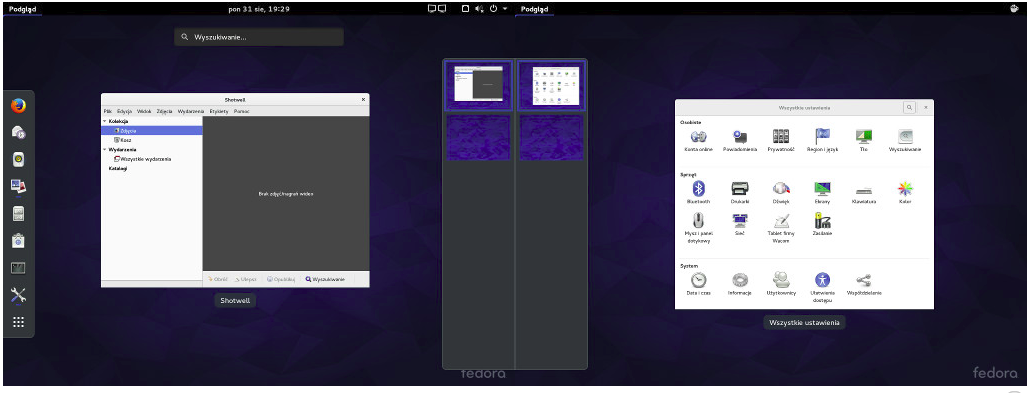This screenshot has width=1032, height=393.
Task: Open Mysz i panel dotykowy settings
Action: [698, 228]
